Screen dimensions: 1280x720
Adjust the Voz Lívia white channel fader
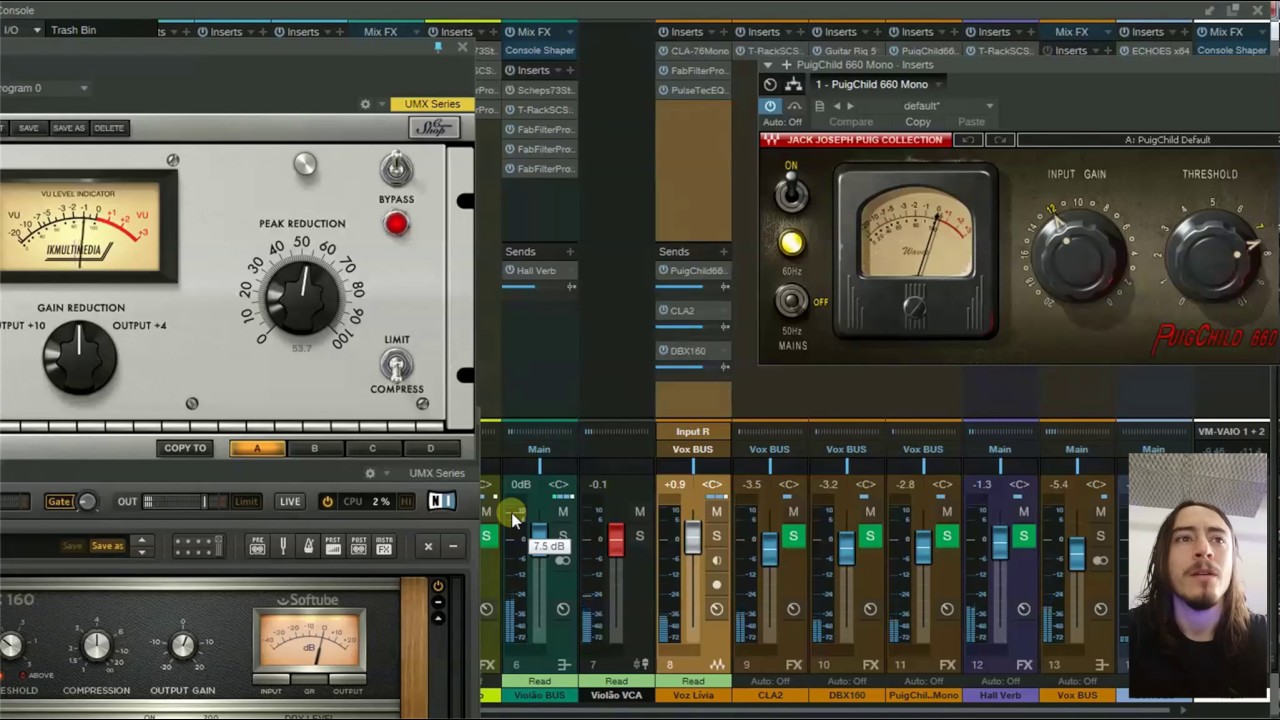693,535
